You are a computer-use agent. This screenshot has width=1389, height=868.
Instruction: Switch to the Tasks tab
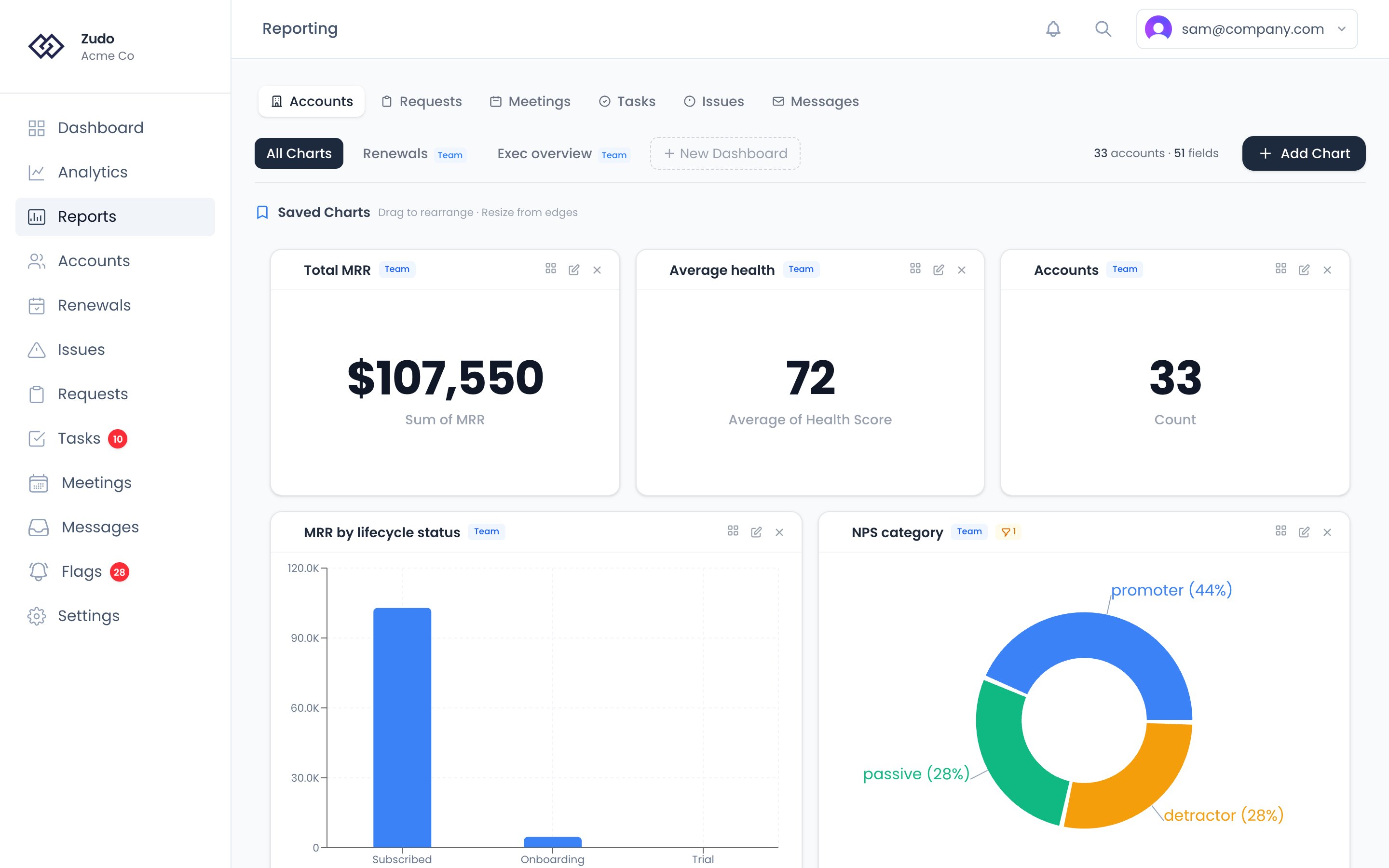pos(627,102)
